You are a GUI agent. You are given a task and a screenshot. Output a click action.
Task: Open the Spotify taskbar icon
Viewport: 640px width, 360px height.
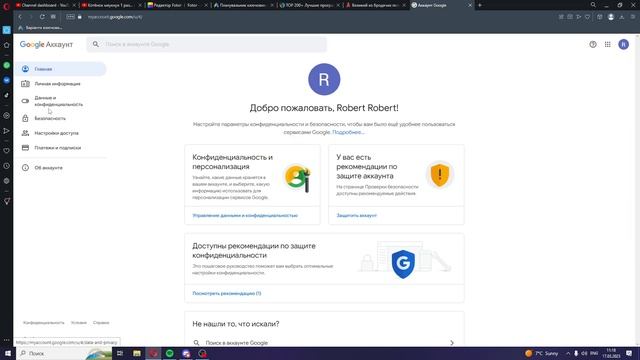(x=170, y=353)
